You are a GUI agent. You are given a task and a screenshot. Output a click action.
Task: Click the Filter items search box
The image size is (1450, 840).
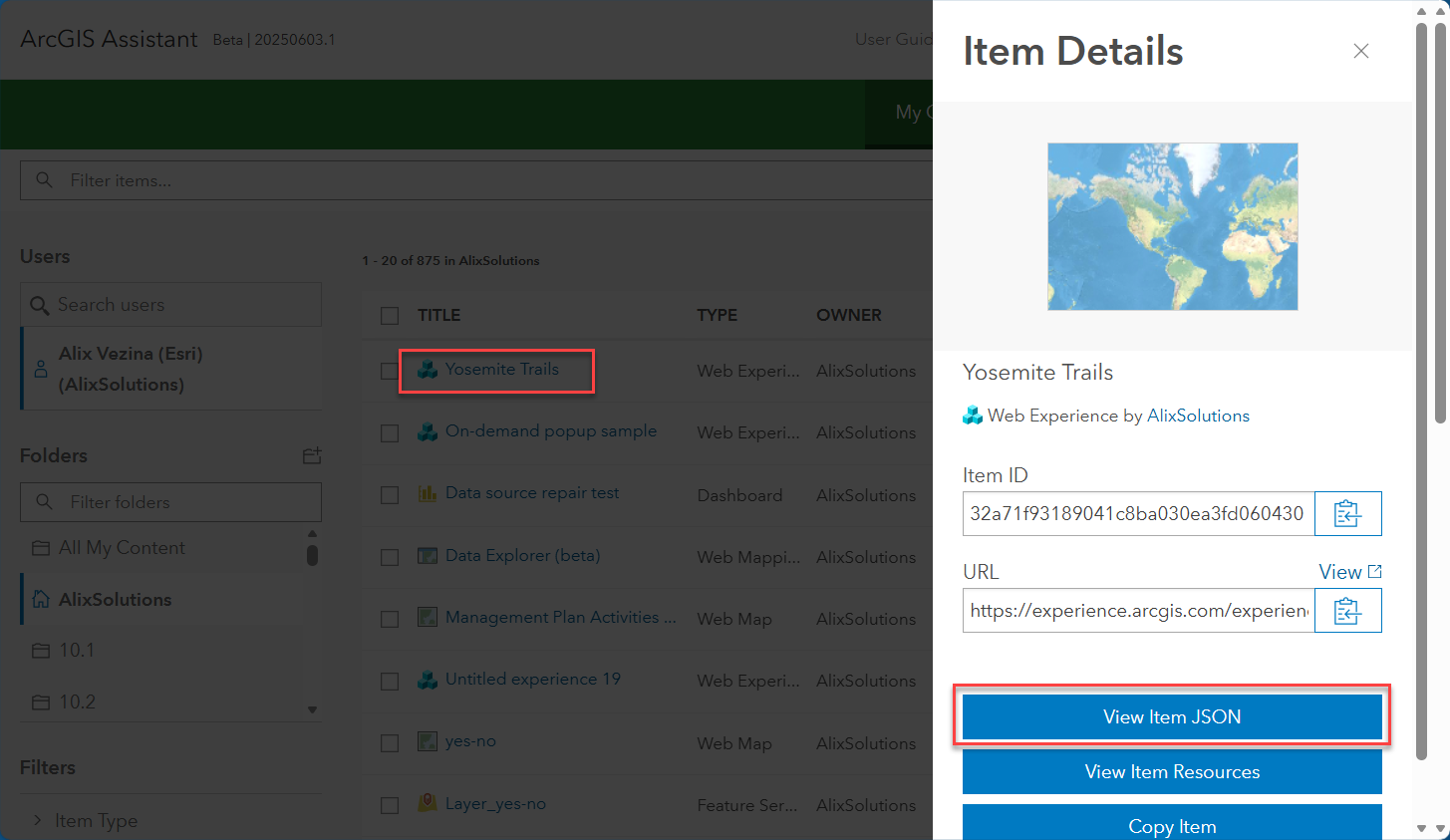click(x=476, y=180)
